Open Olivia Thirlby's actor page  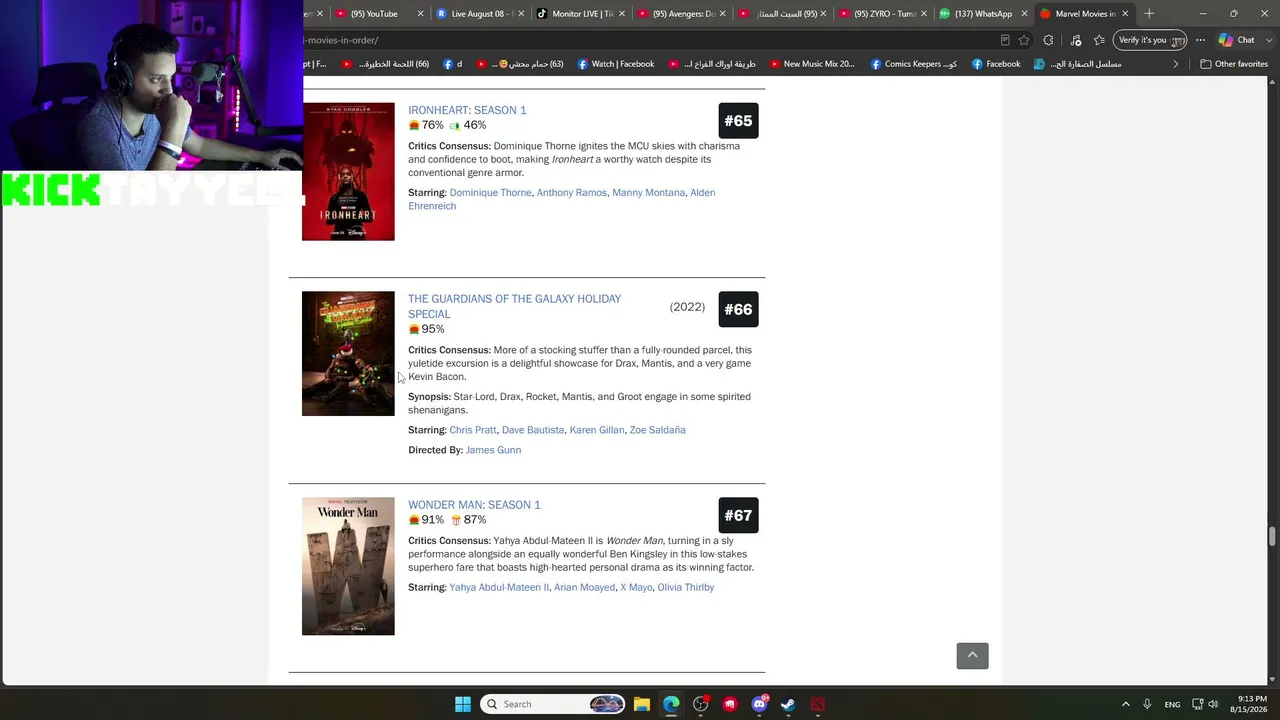coord(686,587)
